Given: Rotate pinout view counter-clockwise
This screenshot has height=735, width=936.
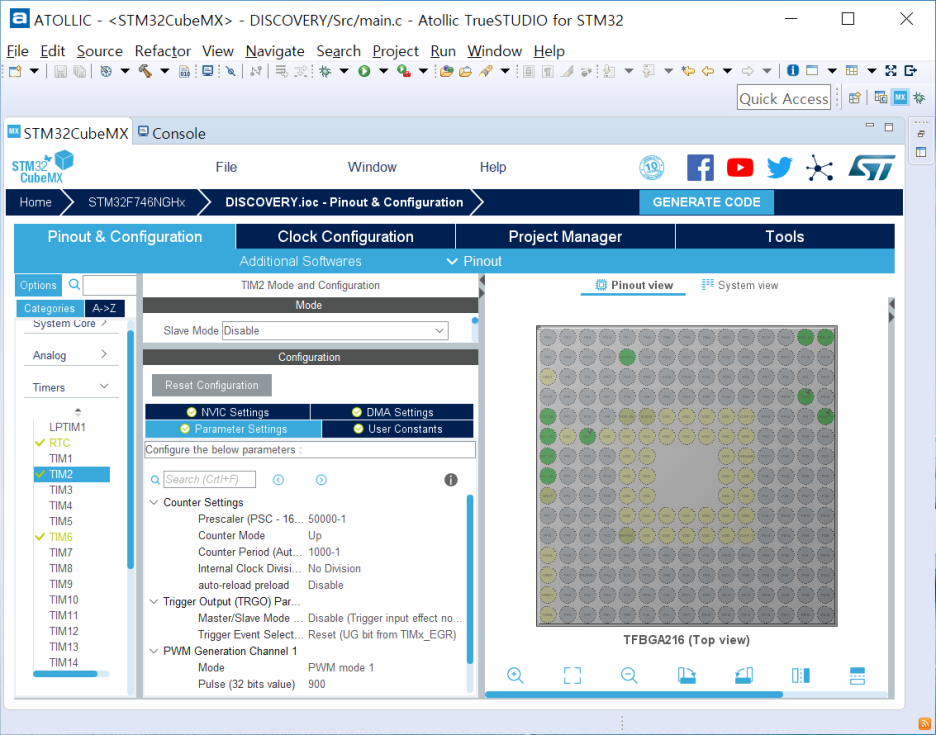Looking at the screenshot, I should pos(744,675).
